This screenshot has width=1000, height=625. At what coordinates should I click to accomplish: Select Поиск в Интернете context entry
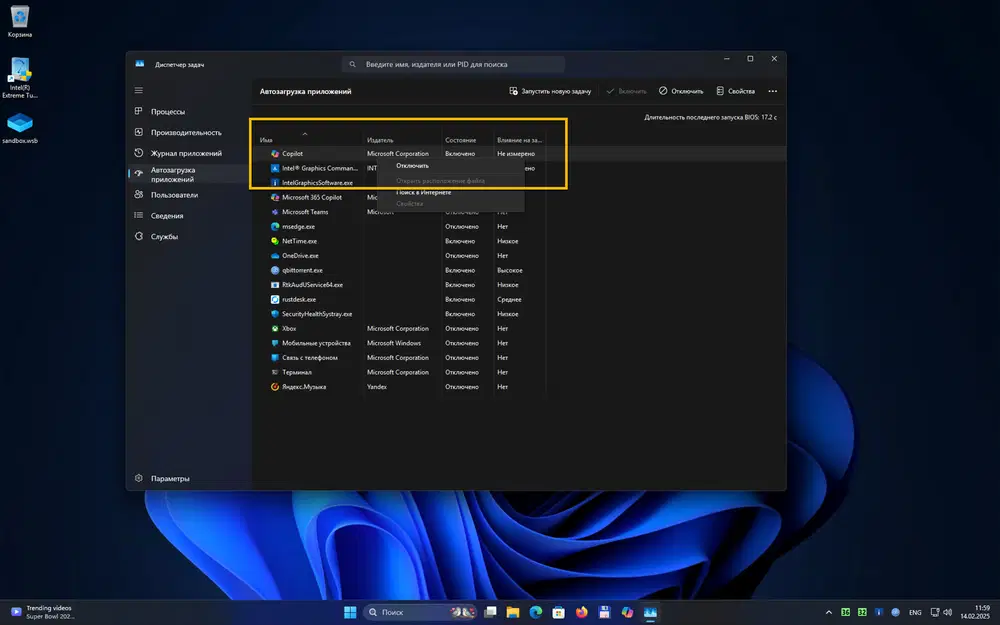pyautogui.click(x=423, y=192)
